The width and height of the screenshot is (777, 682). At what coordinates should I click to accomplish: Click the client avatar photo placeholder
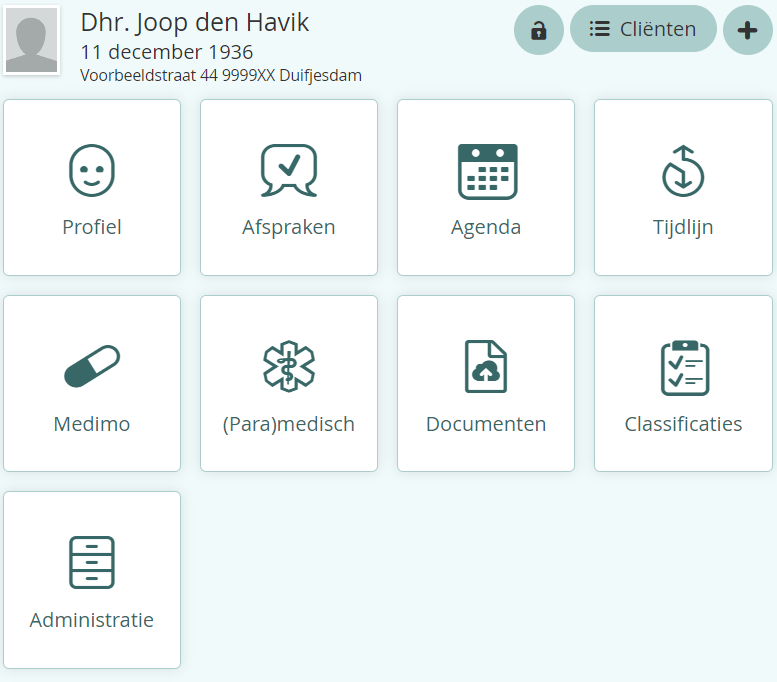click(32, 40)
